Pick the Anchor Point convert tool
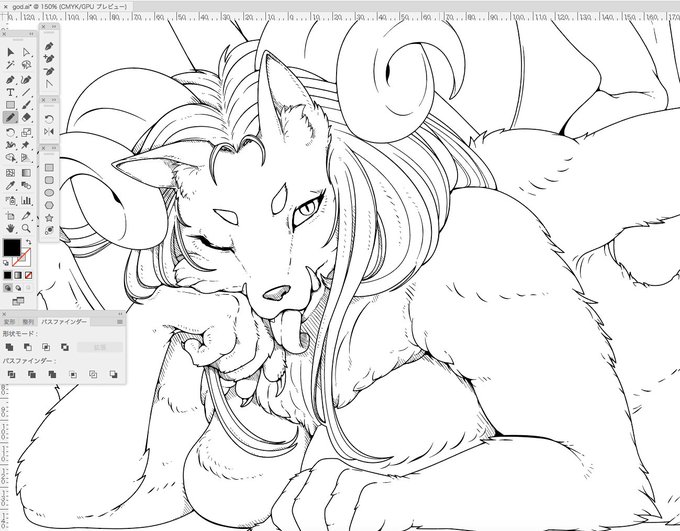The image size is (680, 531). tap(49, 84)
